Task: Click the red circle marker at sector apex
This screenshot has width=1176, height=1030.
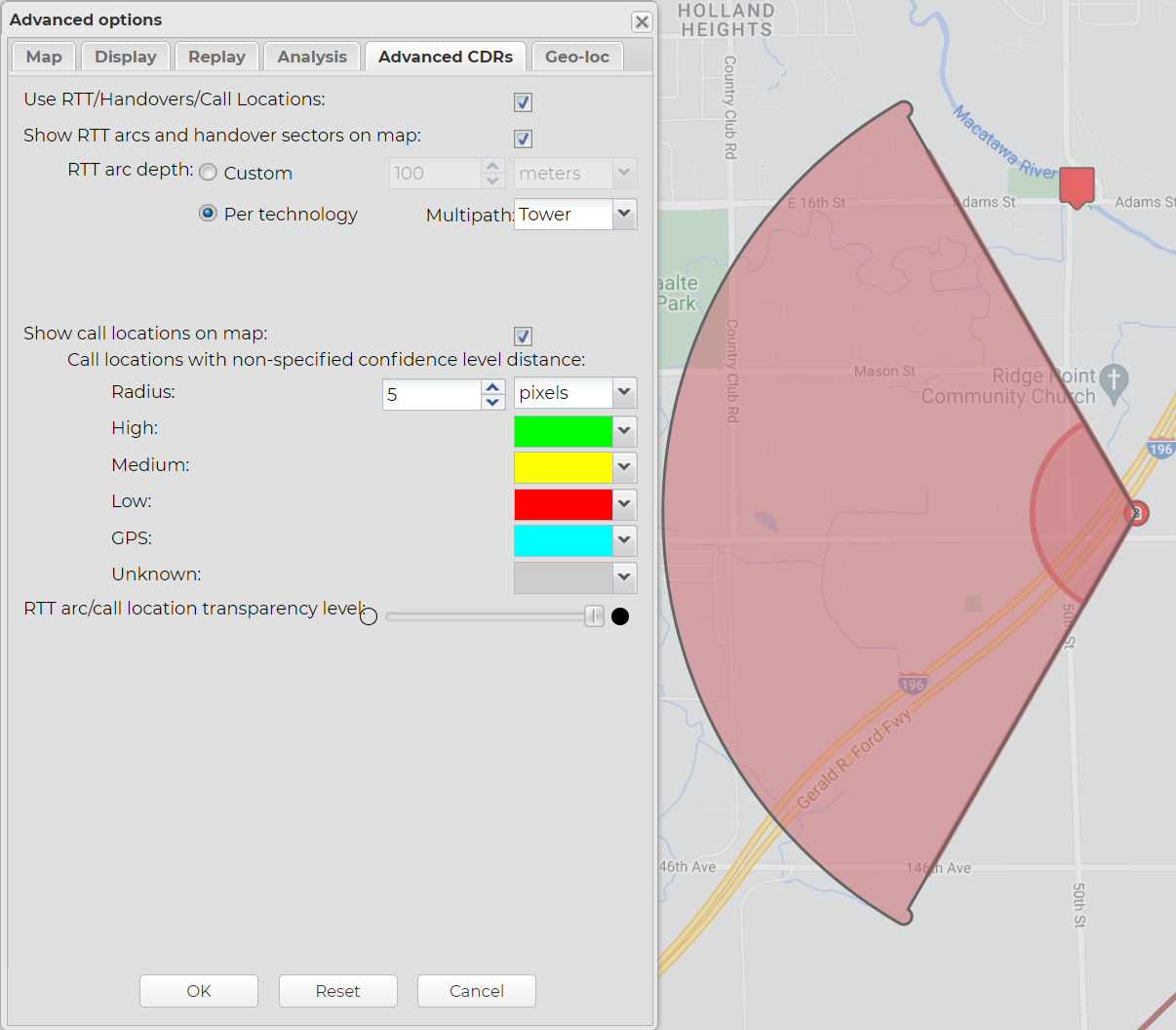Action: click(x=1136, y=513)
